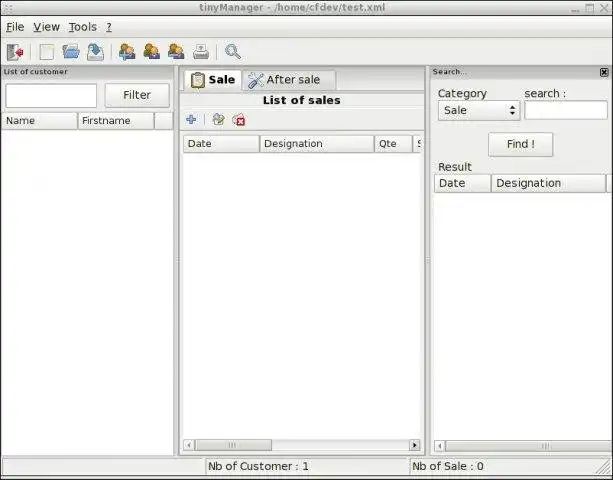The image size is (613, 480).
Task: Focus the search text field
Action: [x=566, y=110]
